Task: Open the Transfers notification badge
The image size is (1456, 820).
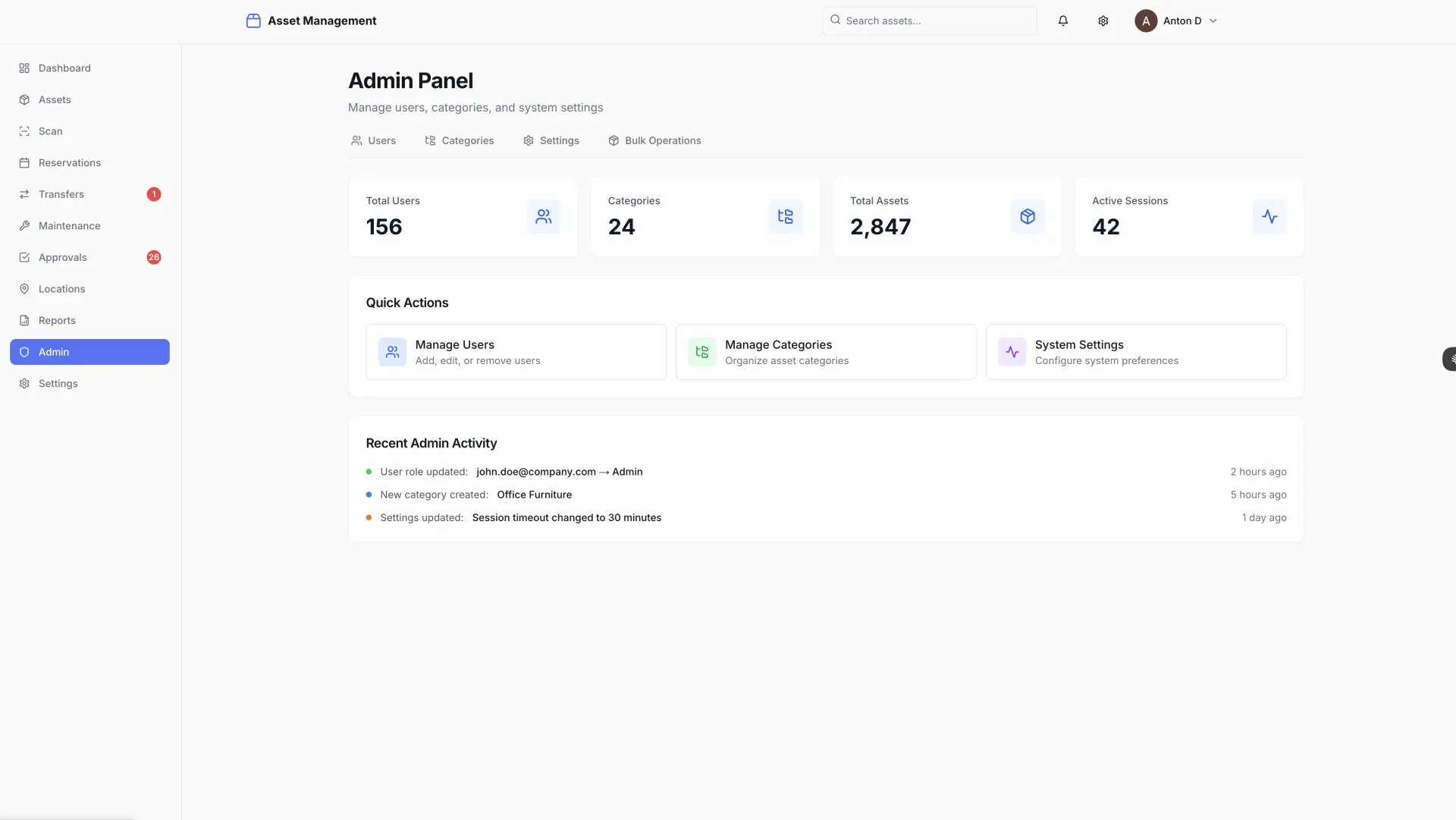Action: coord(154,194)
